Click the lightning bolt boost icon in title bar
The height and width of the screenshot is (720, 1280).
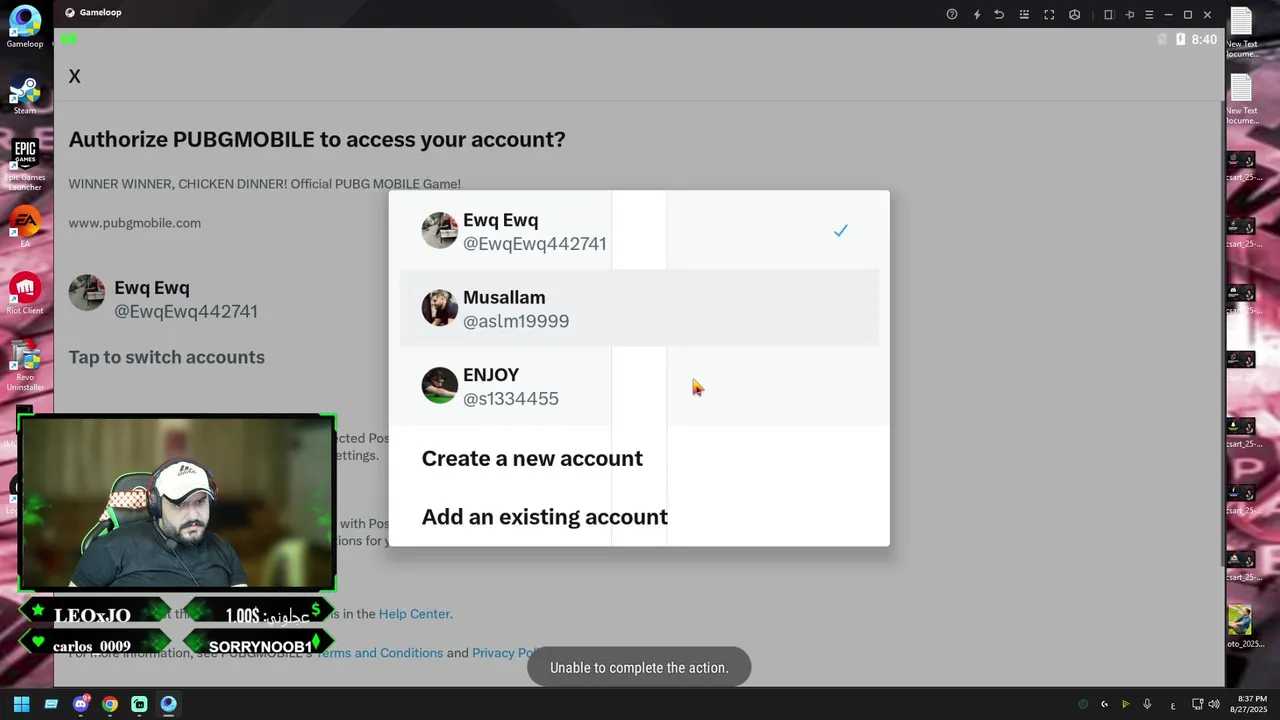(x=977, y=14)
